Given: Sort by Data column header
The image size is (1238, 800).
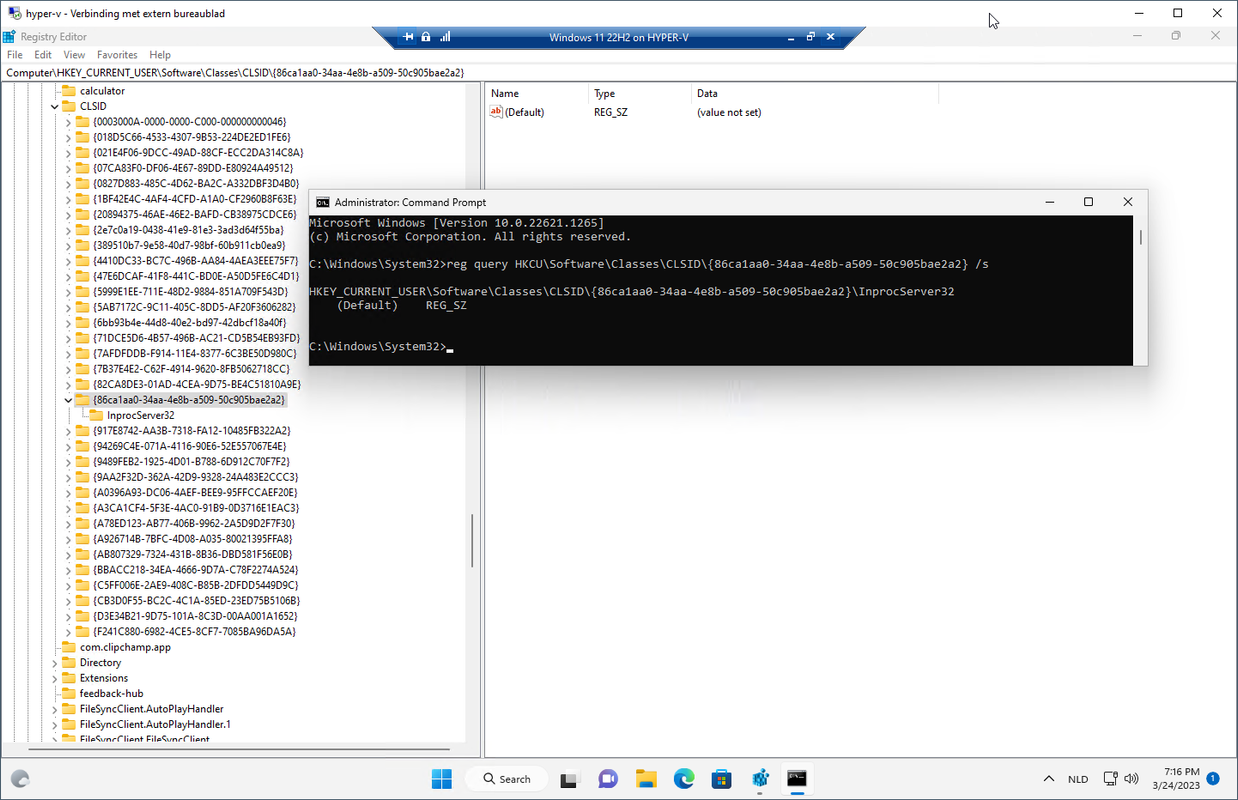Looking at the screenshot, I should click(815, 93).
